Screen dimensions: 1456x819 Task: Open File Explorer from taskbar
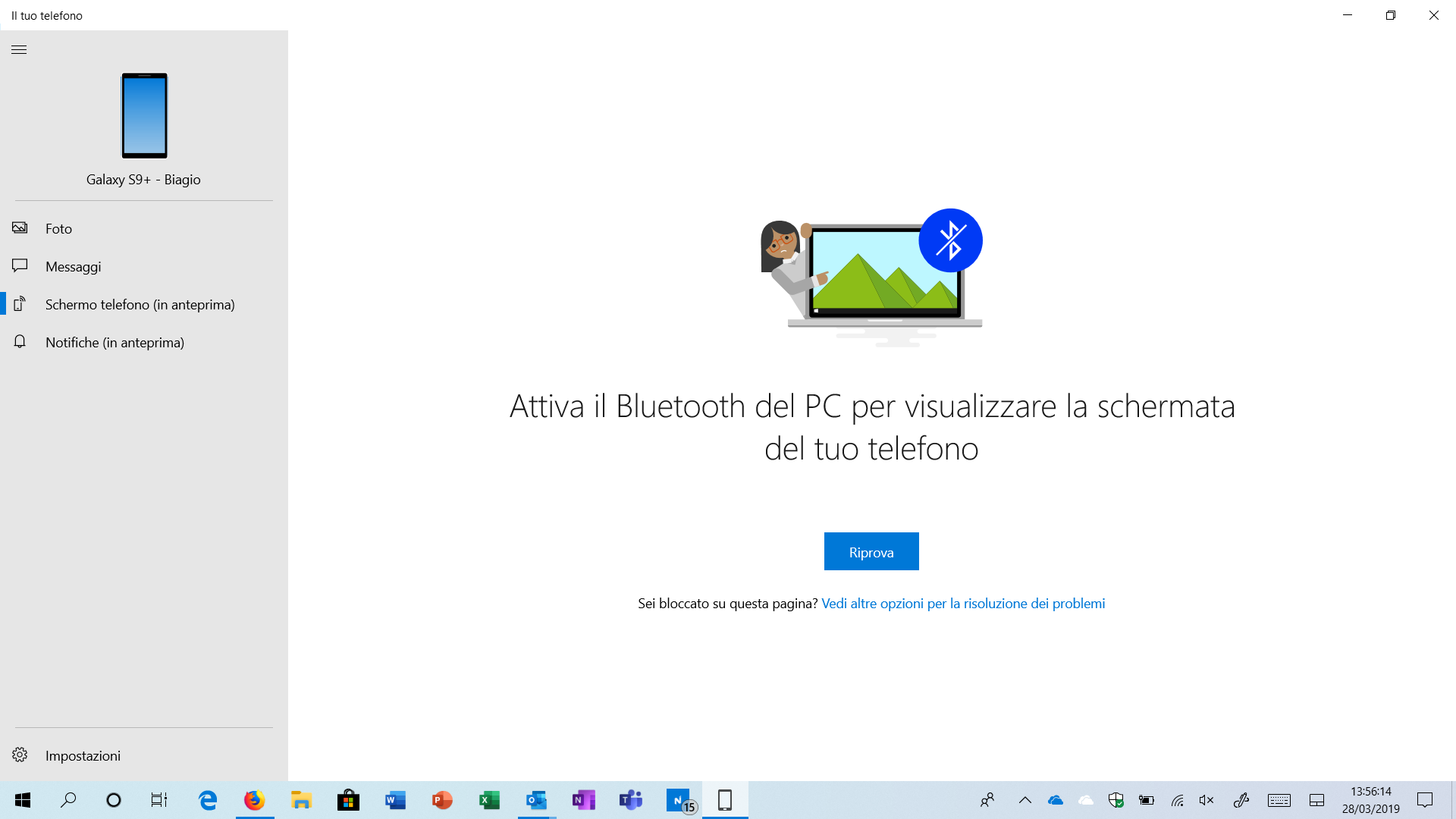[x=301, y=800]
